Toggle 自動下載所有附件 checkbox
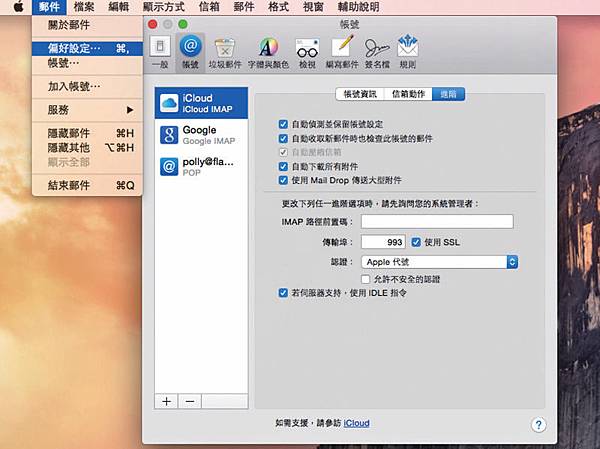The width and height of the screenshot is (600, 449). (x=283, y=167)
